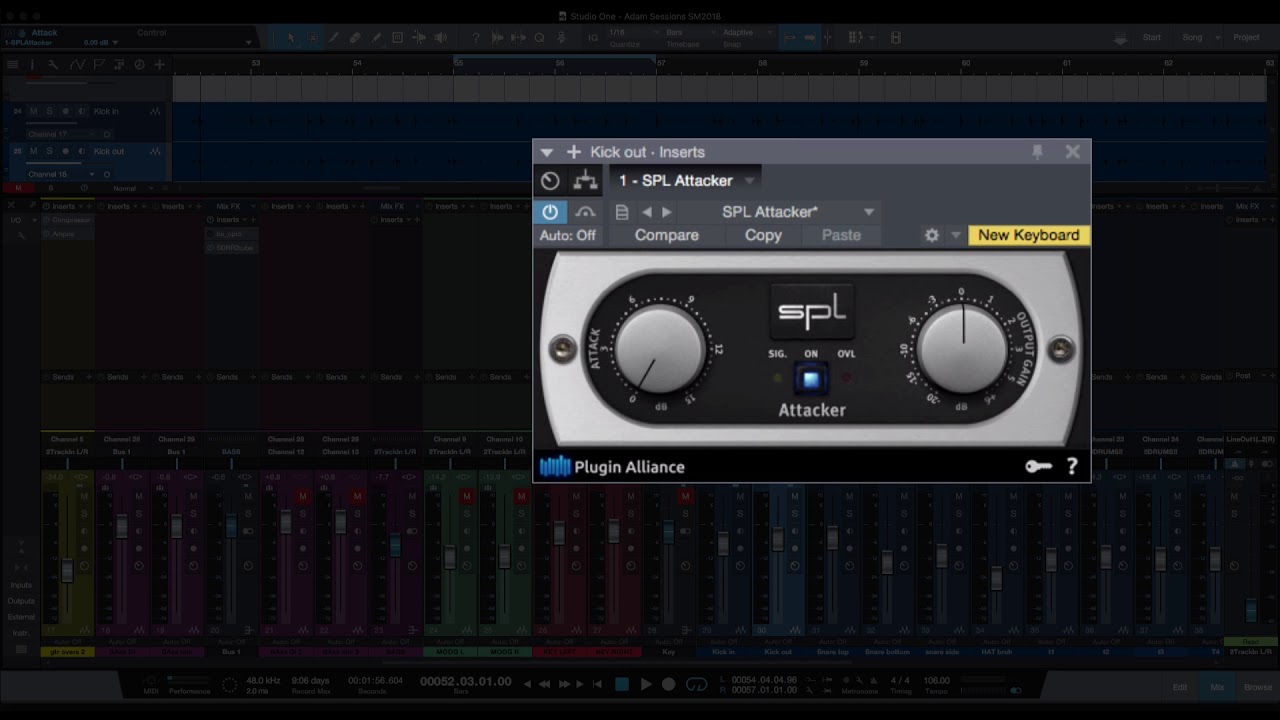Click the key license icon
The width and height of the screenshot is (1280, 720).
click(1038, 467)
